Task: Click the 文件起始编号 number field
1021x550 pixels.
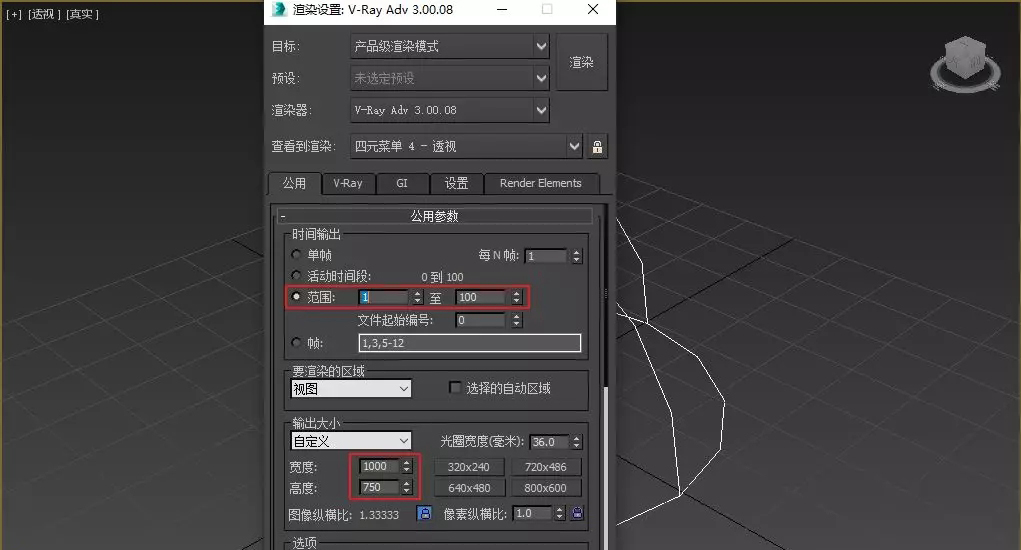Action: point(481,320)
